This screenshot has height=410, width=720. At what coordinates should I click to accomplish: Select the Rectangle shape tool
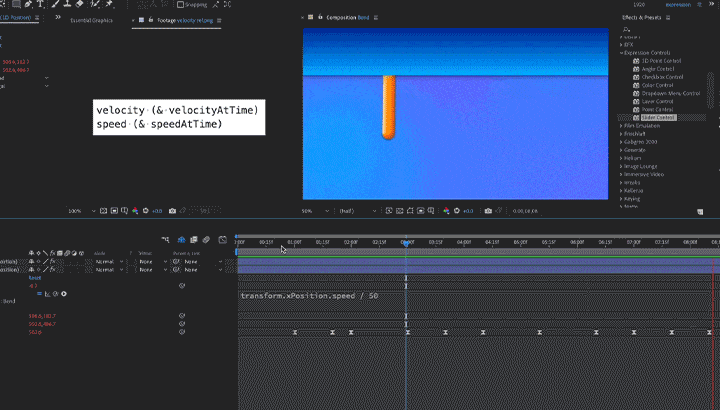(x=16, y=4)
